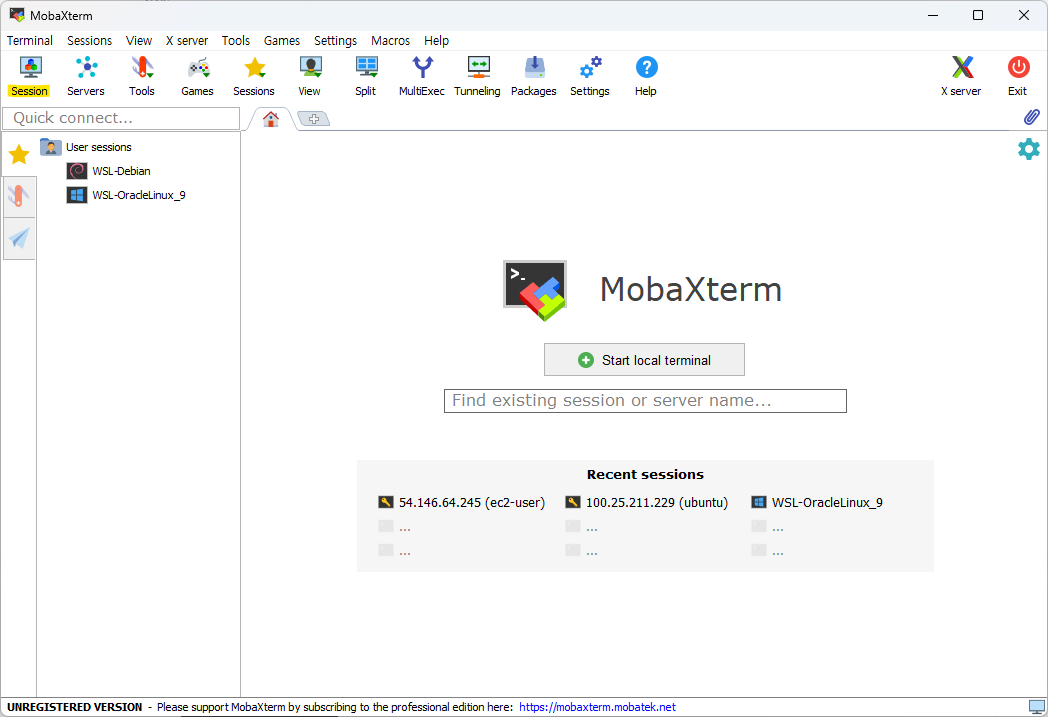Screen dimensions: 1048x717
Task: Click the User sessions folder icon
Action: [51, 146]
